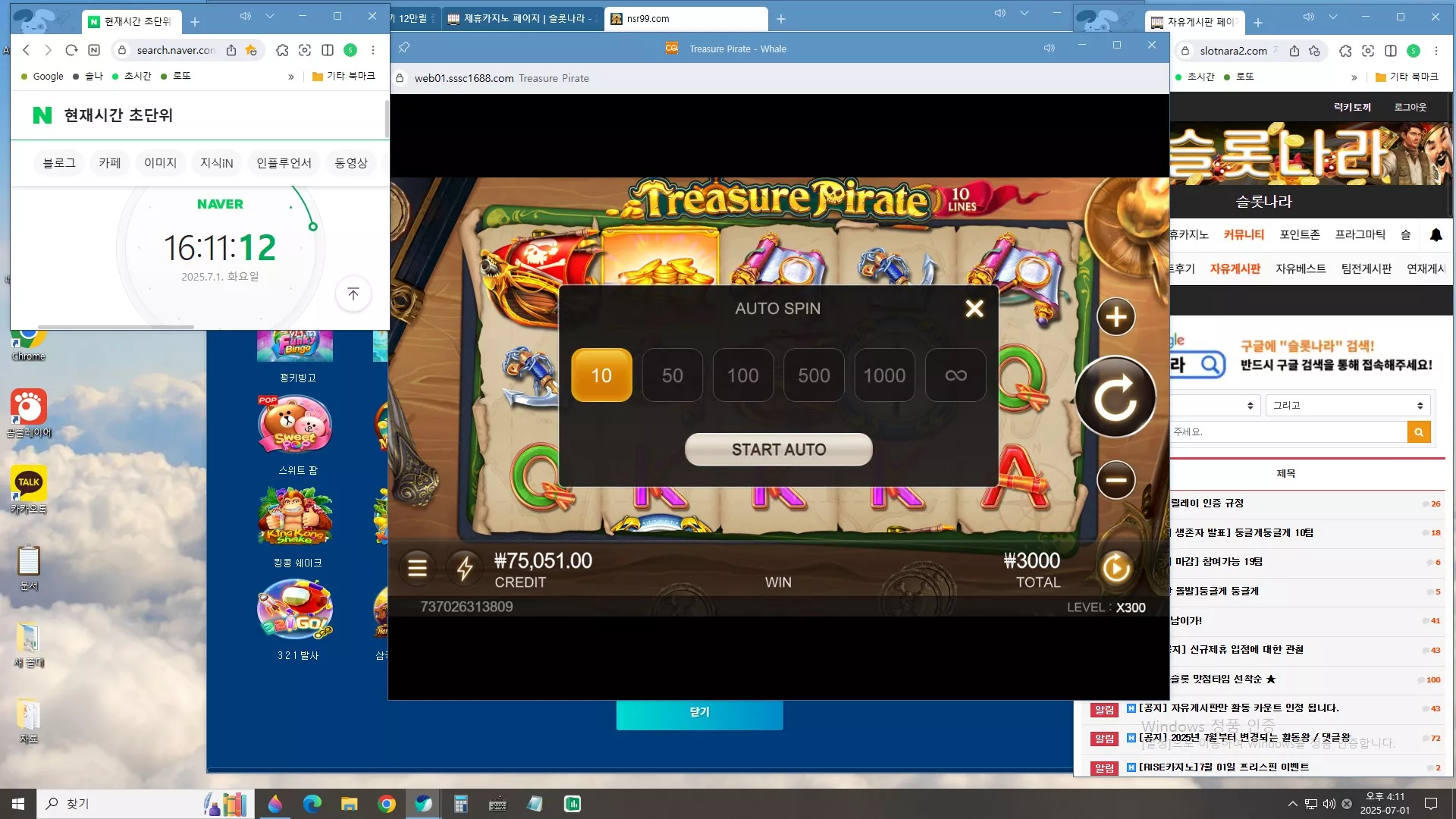Viewport: 1456px width, 819px height.
Task: Close the AUTO SPIN dialog
Action: click(974, 309)
